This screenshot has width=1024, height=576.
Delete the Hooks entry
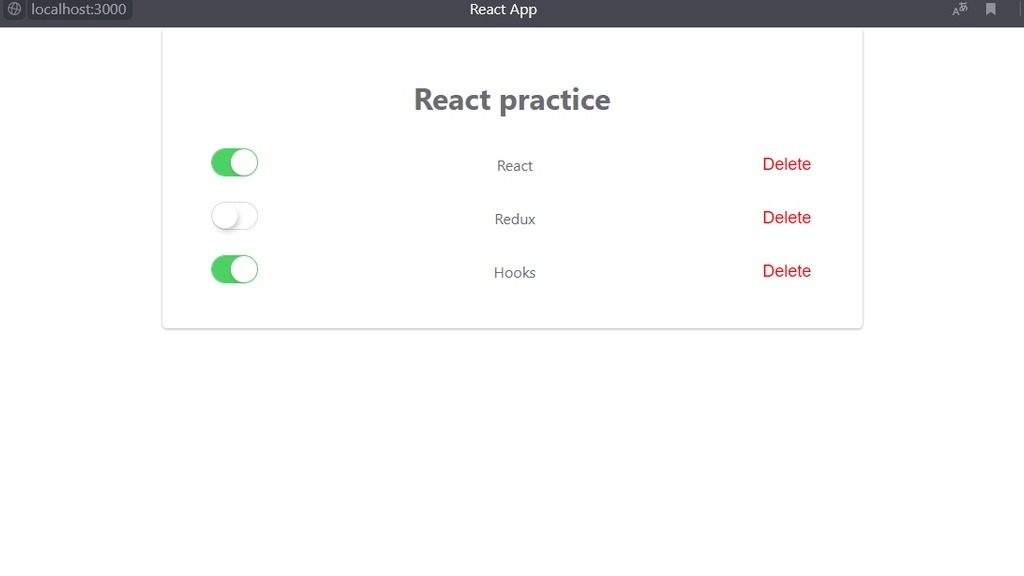point(787,271)
